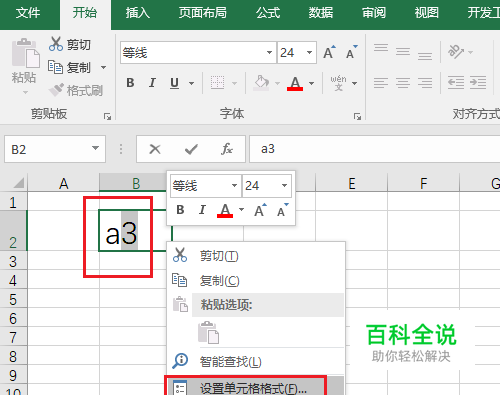This screenshot has width=500, height=395.
Task: Decrease font size in mini toolbar
Action: [x=283, y=210]
